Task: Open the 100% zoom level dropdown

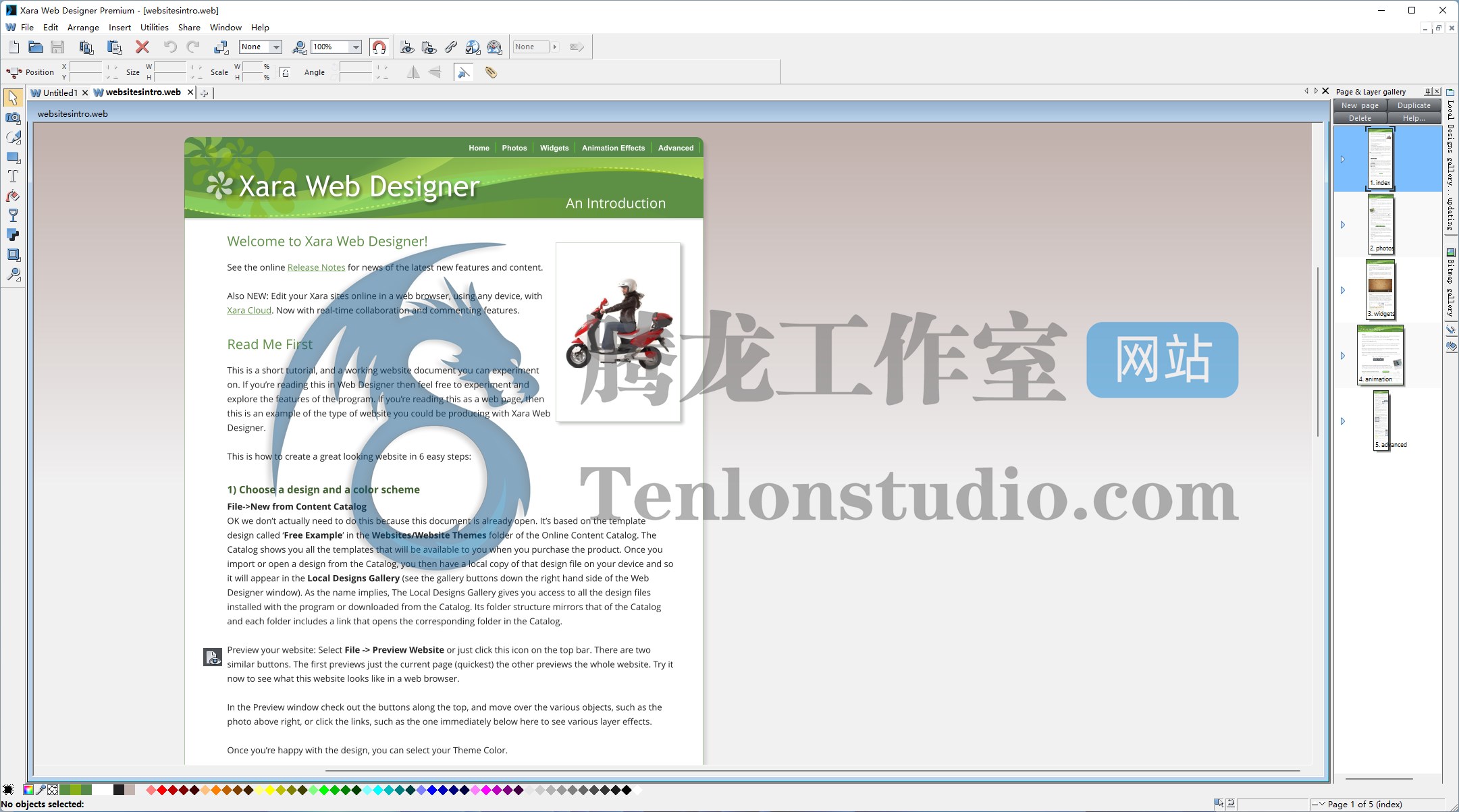Action: tap(356, 47)
